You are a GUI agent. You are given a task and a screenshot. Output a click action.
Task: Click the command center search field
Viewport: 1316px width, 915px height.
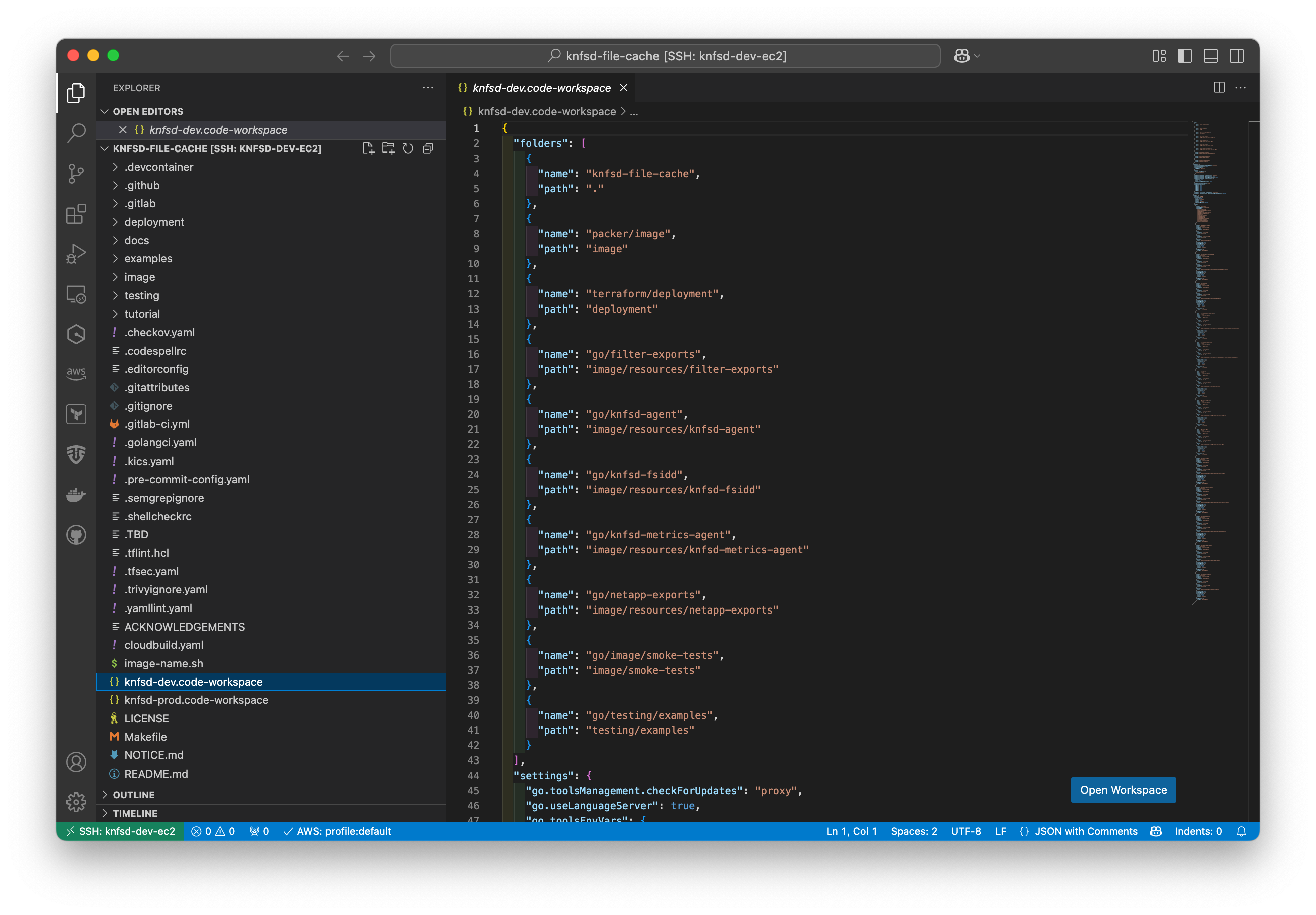click(x=665, y=56)
